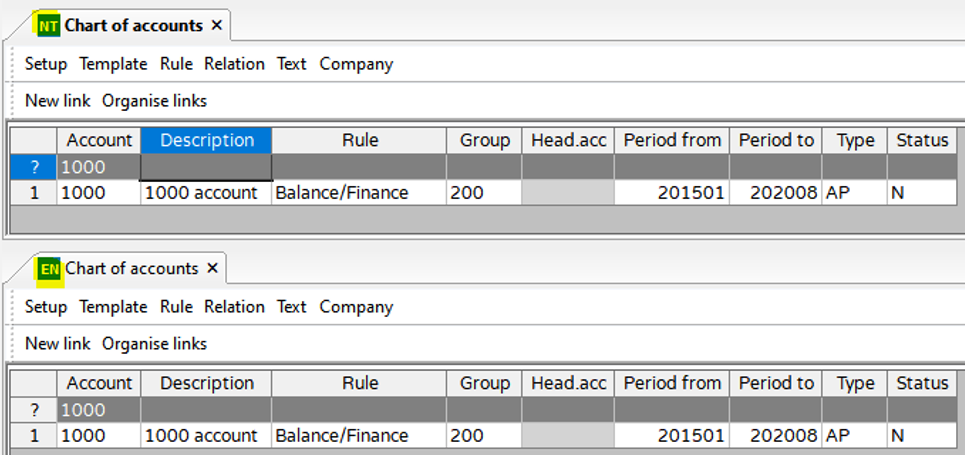Open Relation menu in the top panel
This screenshot has width=965, height=455.
(x=234, y=64)
